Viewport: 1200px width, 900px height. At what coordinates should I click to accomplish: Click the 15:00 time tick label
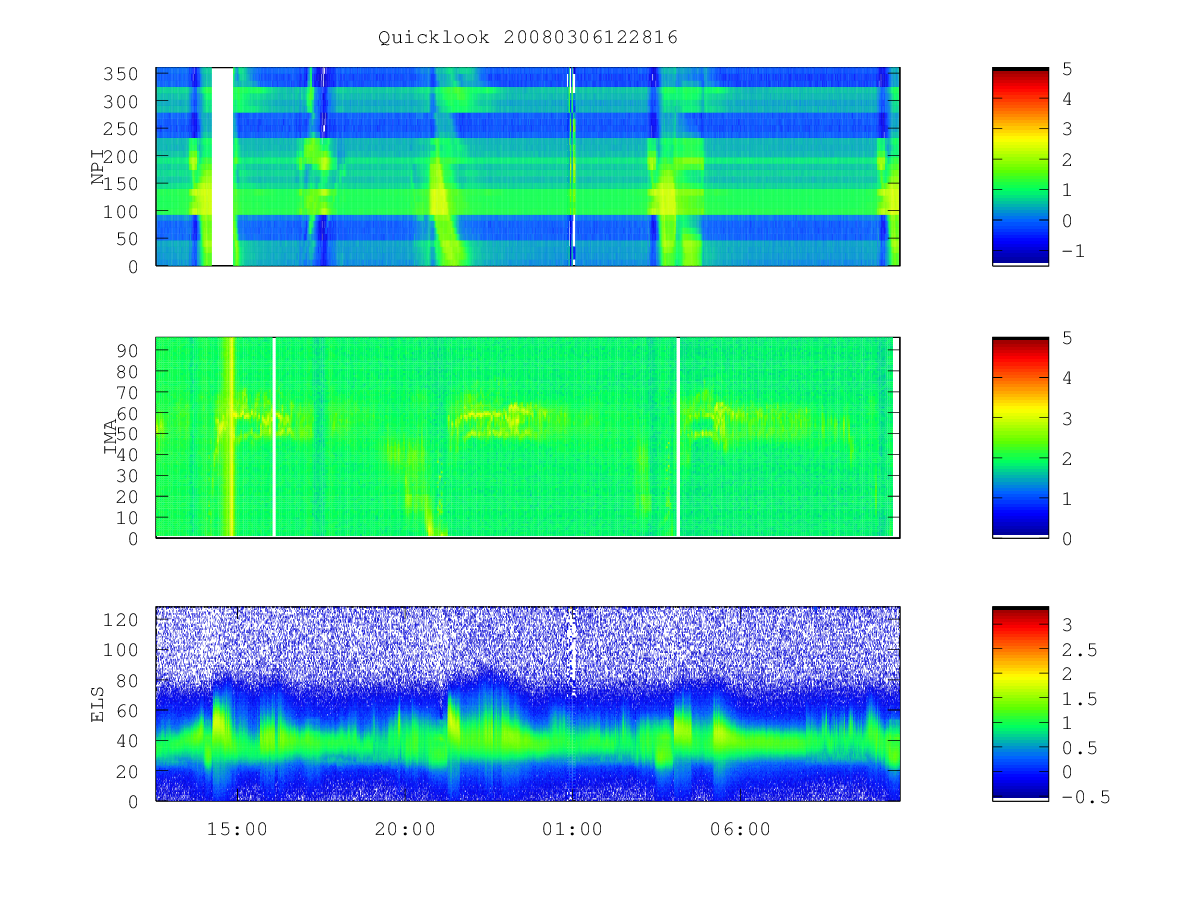click(237, 829)
